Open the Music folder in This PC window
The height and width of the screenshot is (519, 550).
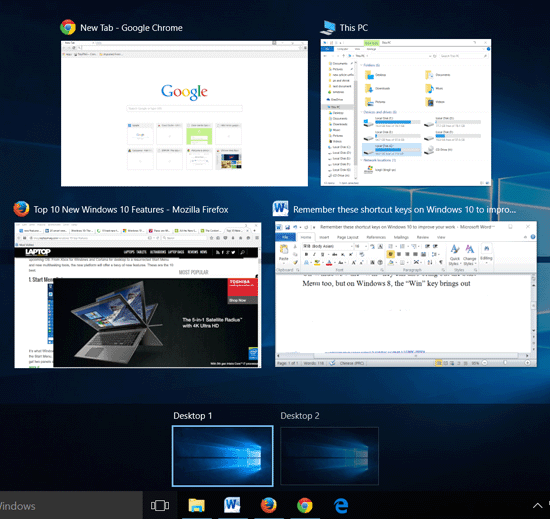click(434, 88)
